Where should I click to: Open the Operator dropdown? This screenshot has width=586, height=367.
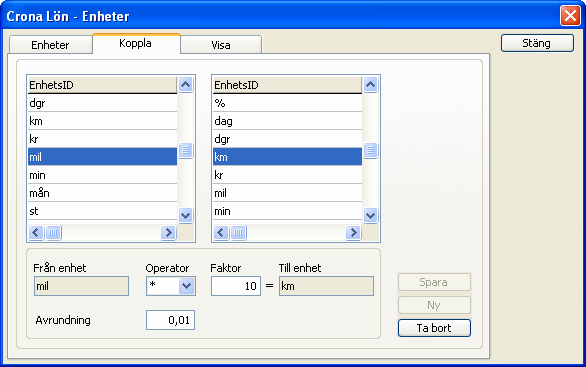[186, 286]
